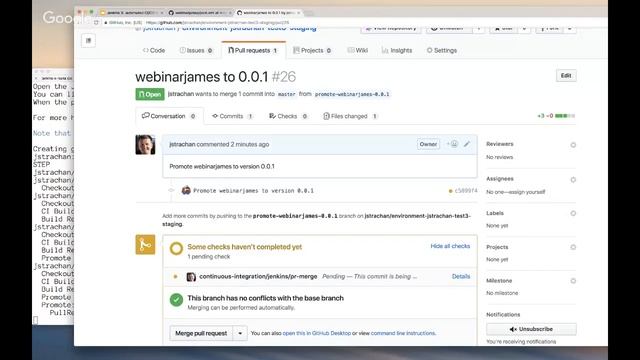Click the promote-webinarjames-0.0.1 source branch label
This screenshot has width=640, height=360.
click(352, 94)
